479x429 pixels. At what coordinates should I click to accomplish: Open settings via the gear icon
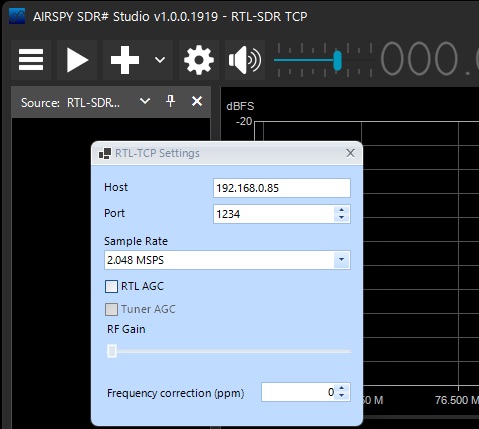(x=199, y=60)
